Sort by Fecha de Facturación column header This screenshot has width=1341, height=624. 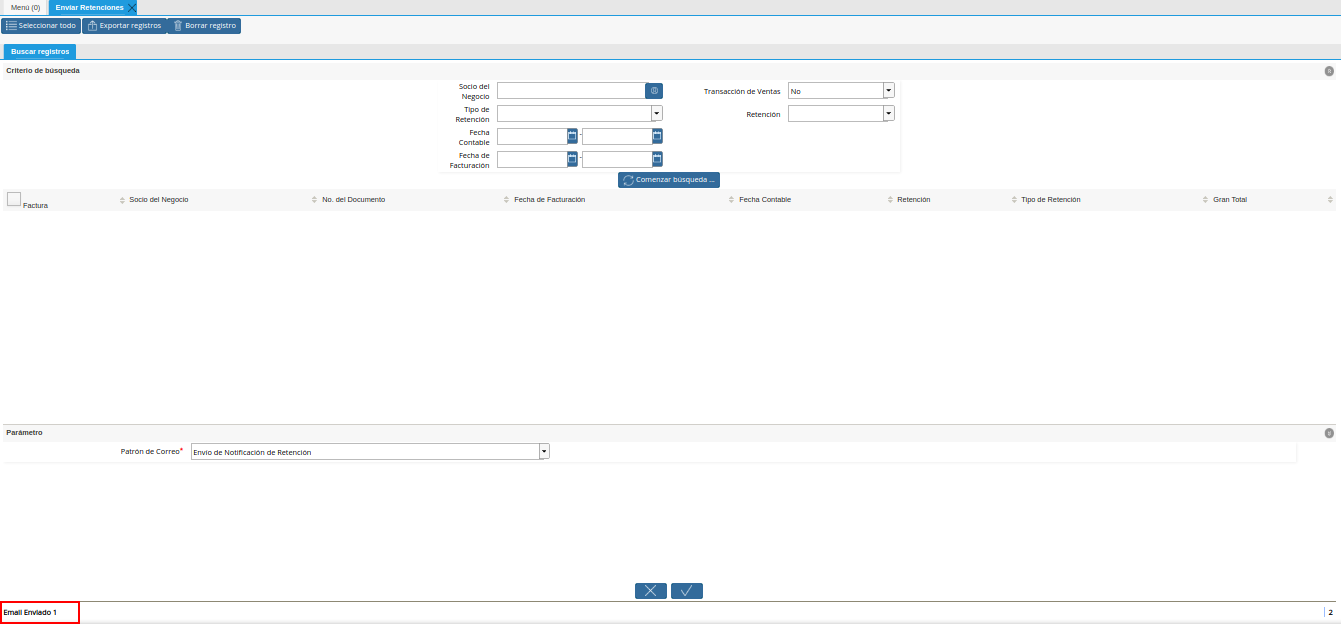pyautogui.click(x=549, y=200)
